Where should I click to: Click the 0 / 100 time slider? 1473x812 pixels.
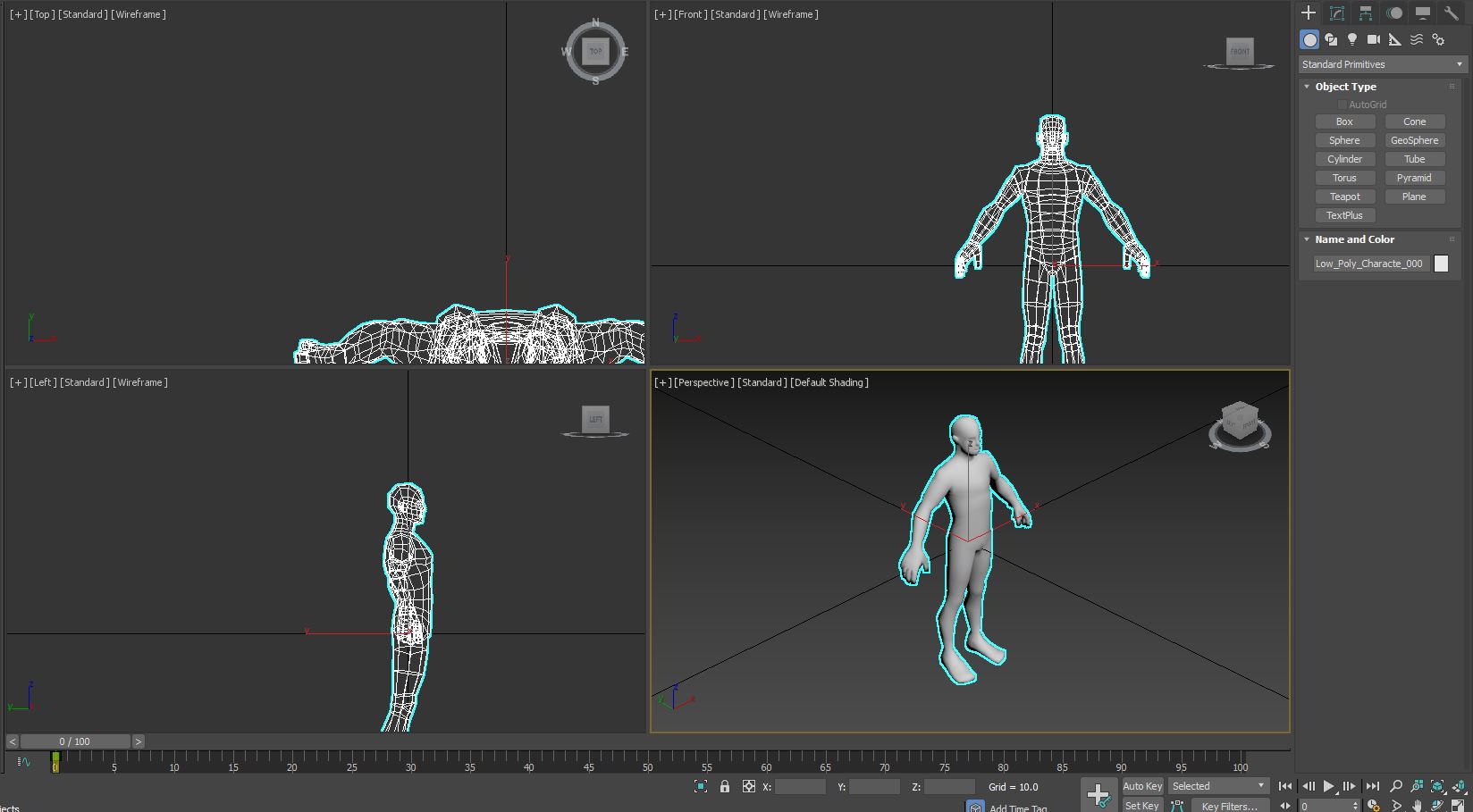tap(75, 741)
